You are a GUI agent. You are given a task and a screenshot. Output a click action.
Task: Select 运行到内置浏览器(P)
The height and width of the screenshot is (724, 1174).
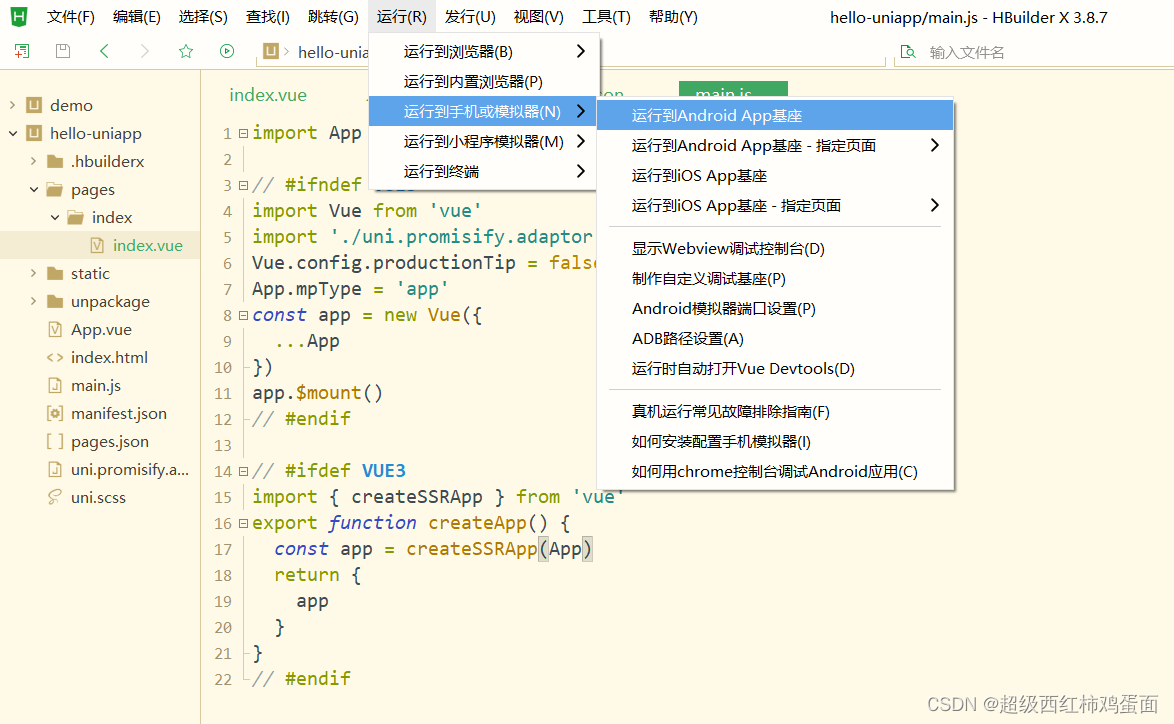[484, 82]
